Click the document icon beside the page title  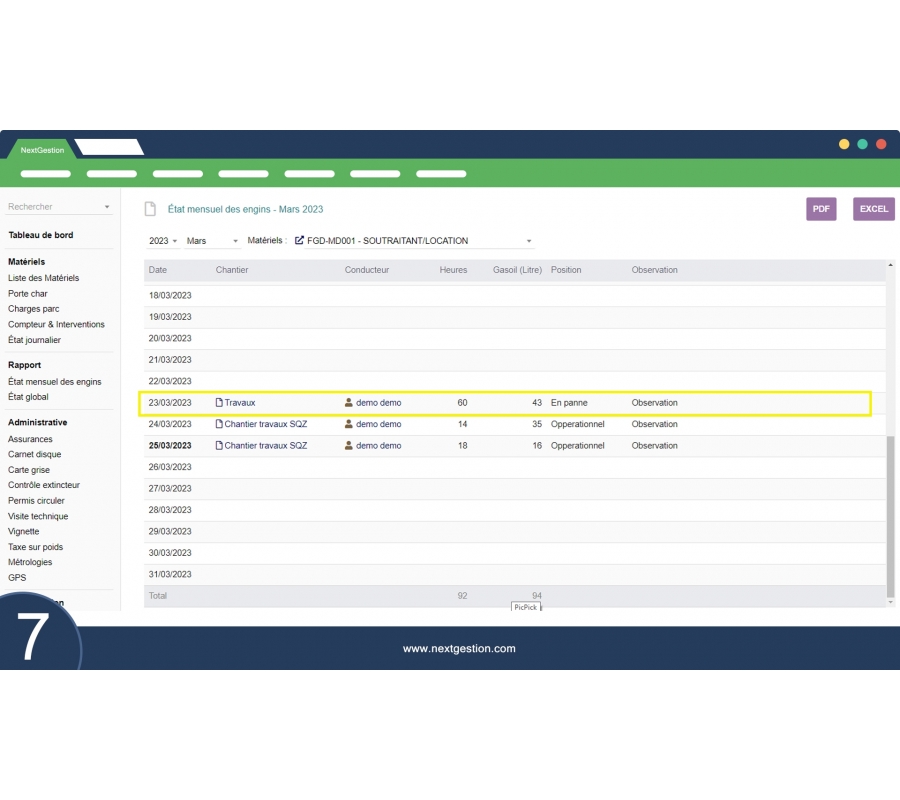coord(150,209)
